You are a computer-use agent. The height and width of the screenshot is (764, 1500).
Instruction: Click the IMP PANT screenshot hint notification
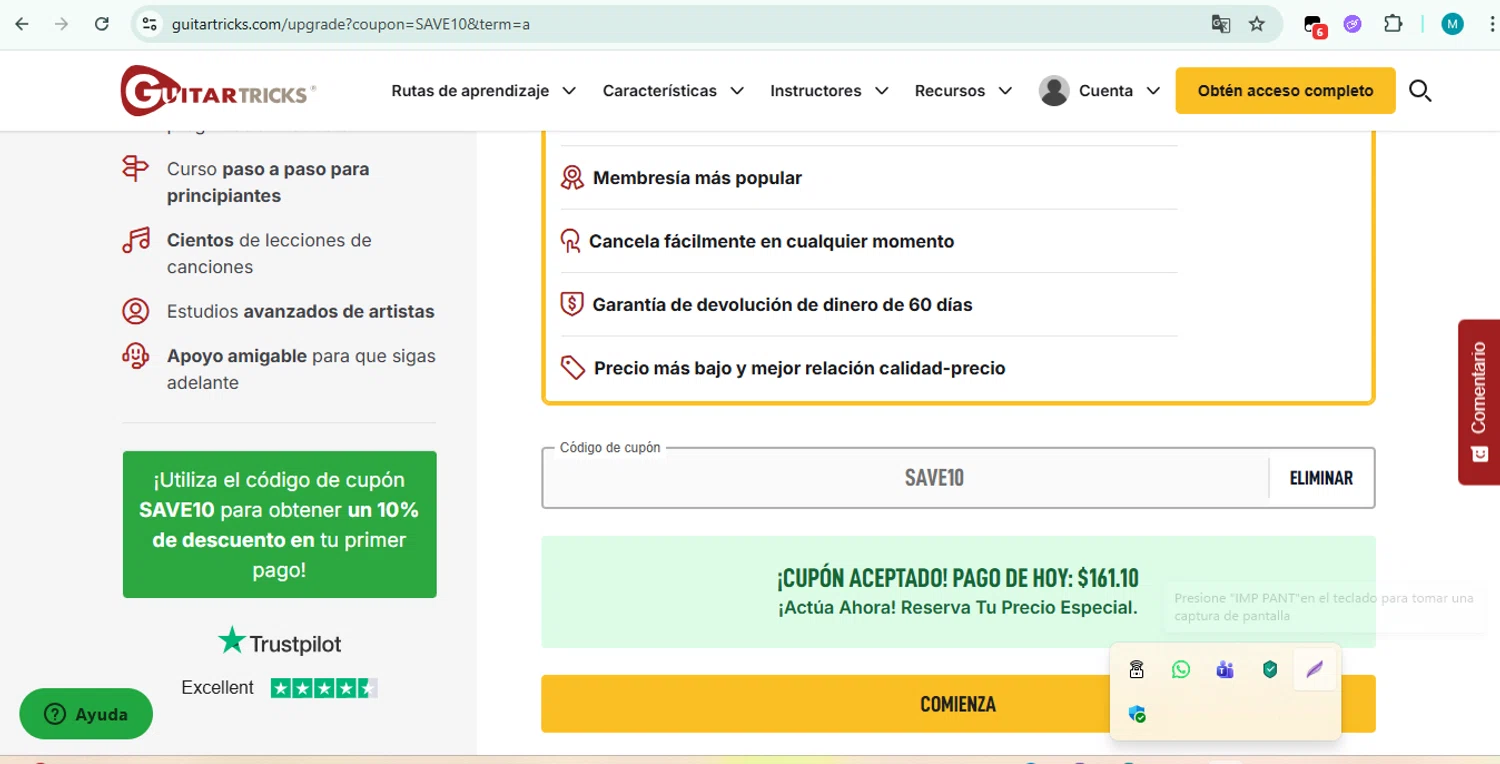[x=1324, y=607]
